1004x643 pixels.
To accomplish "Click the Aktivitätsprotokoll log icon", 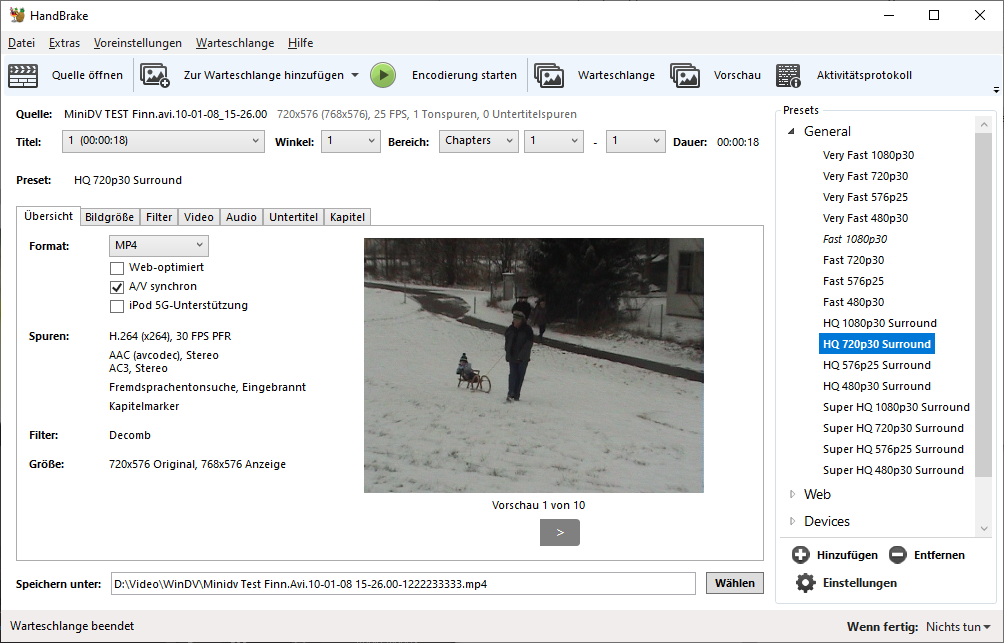I will 789,76.
